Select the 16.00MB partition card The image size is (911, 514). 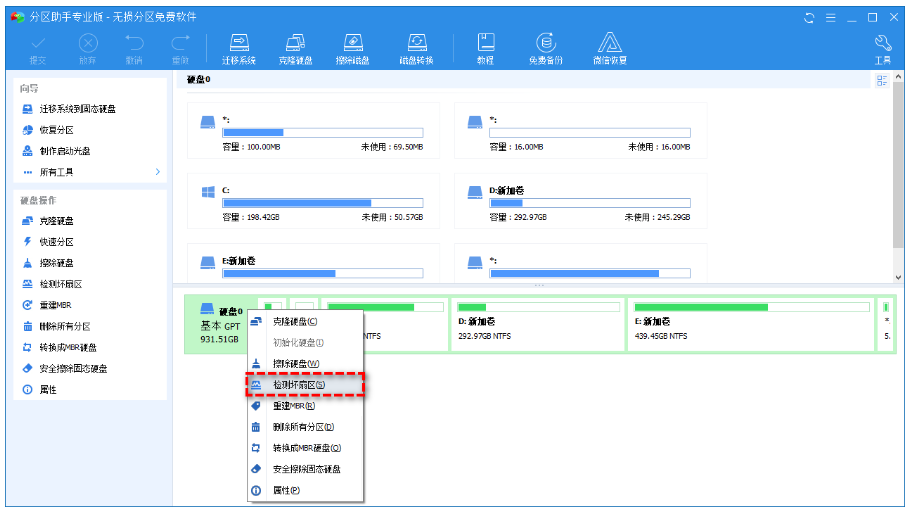(580, 131)
